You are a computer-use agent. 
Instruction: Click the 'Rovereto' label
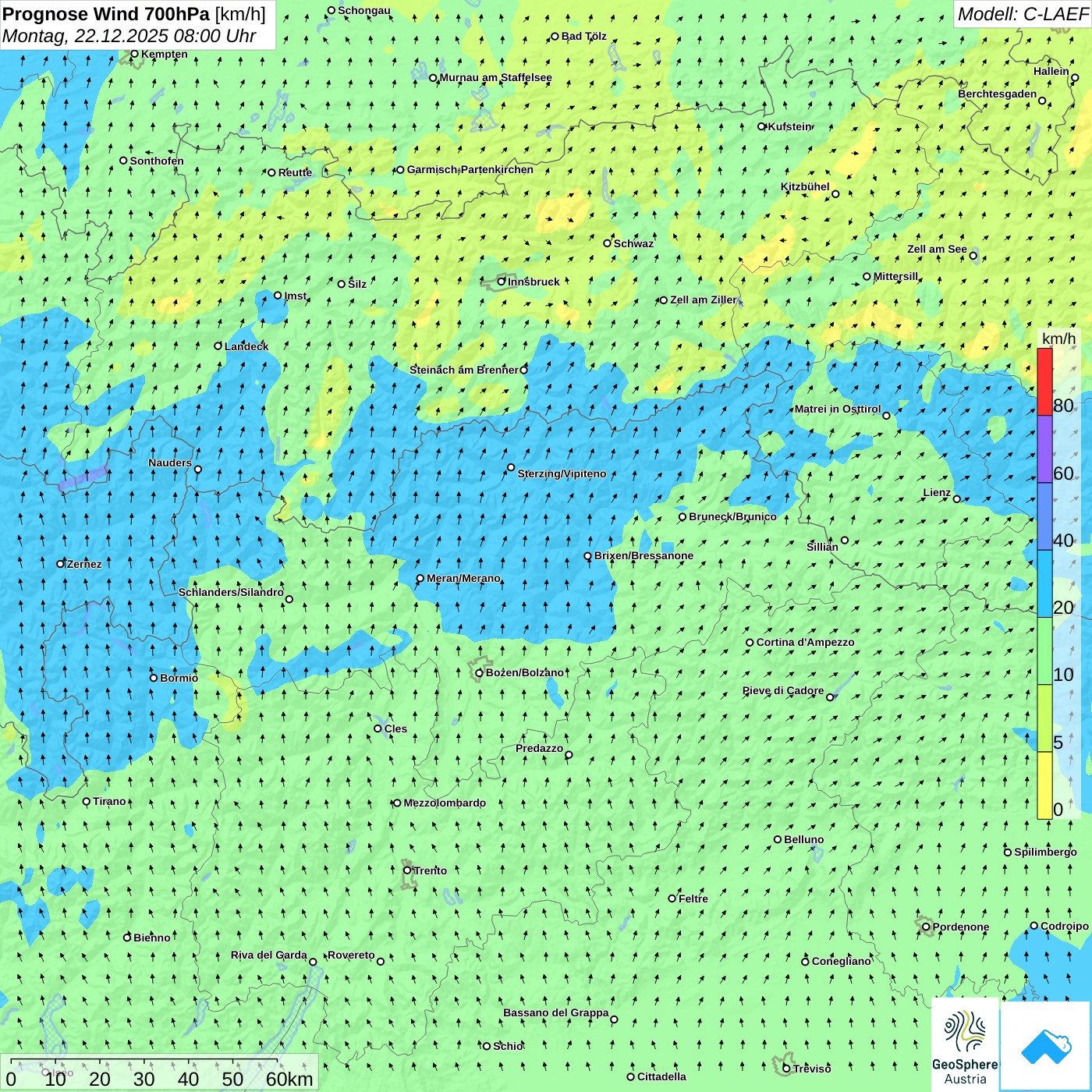tap(351, 955)
